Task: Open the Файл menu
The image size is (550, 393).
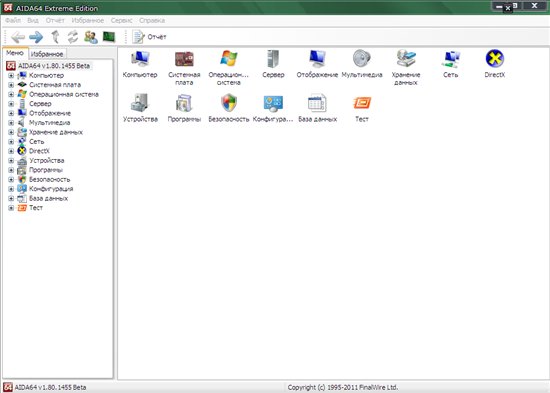Action: point(13,20)
